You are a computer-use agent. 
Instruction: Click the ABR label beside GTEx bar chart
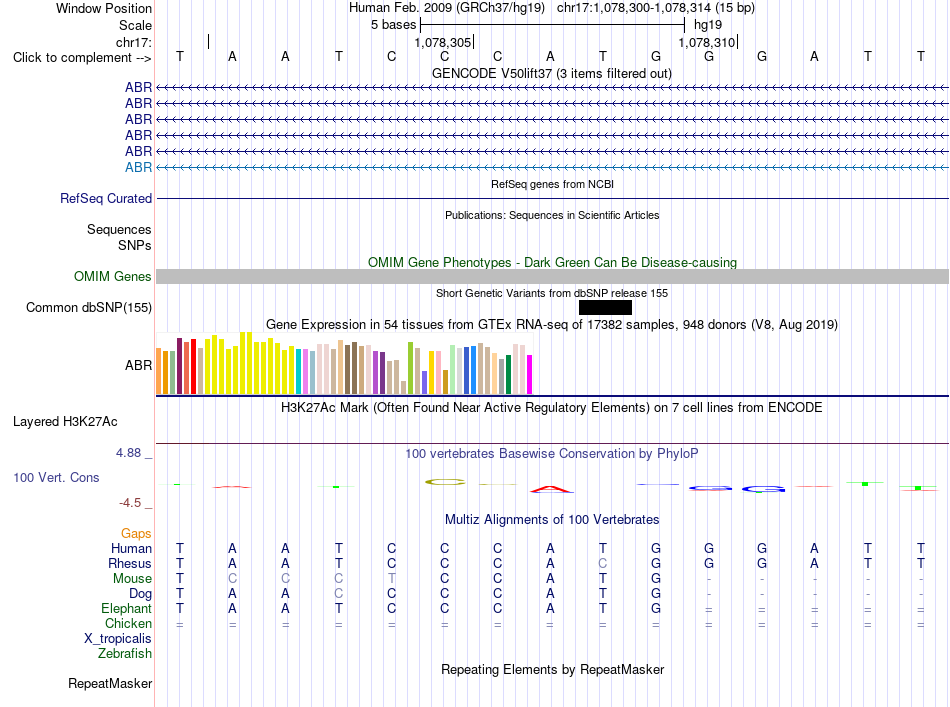[x=138, y=365]
